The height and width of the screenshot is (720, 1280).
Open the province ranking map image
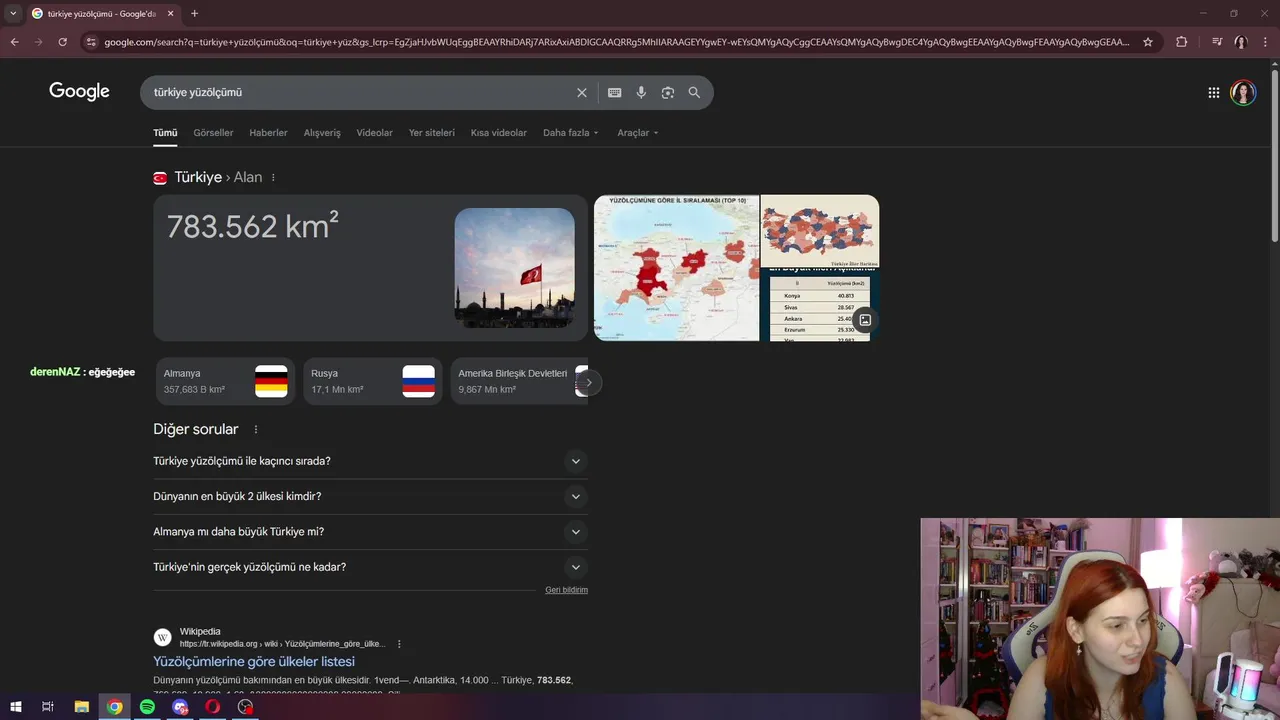point(676,268)
